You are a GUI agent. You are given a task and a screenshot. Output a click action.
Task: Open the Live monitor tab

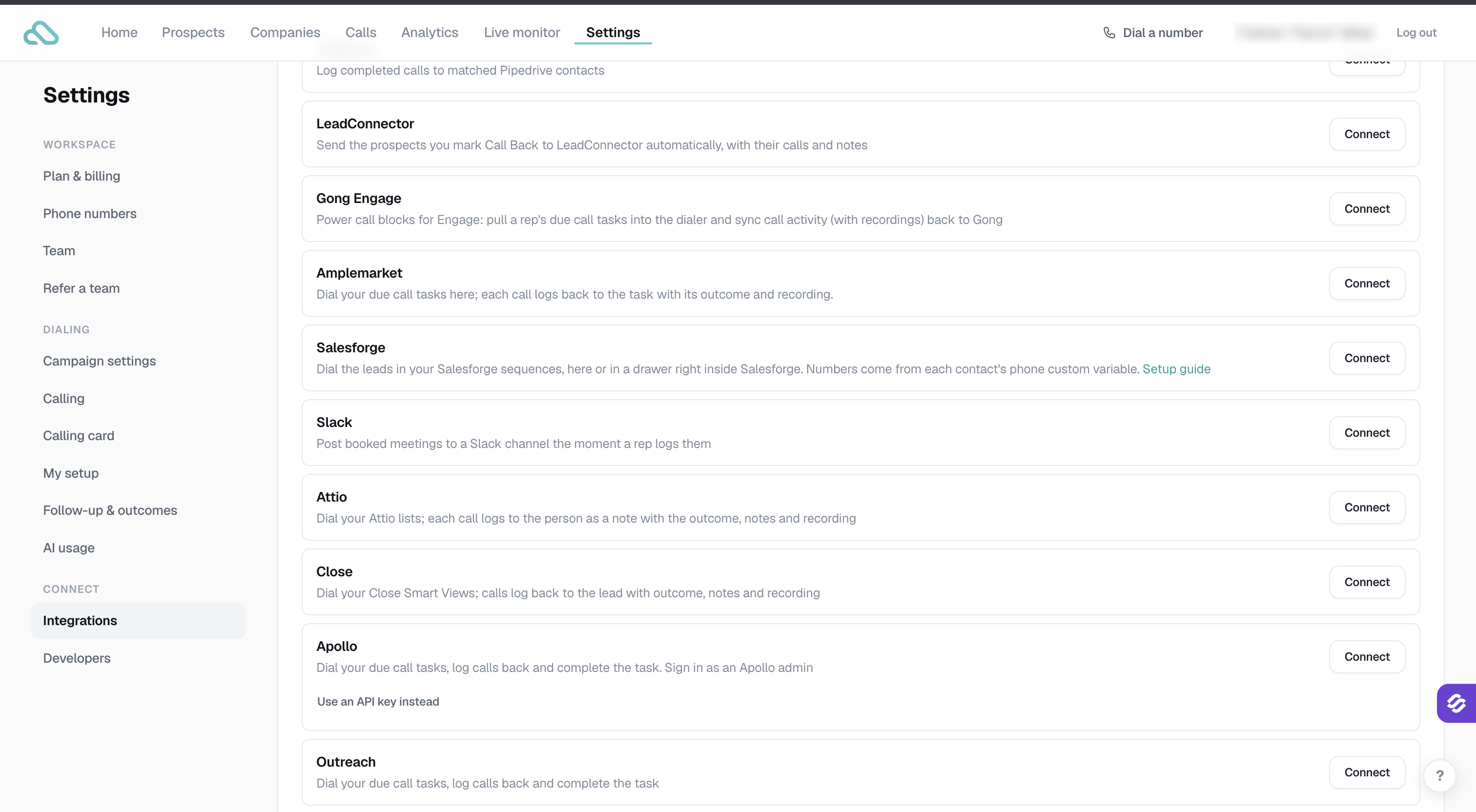522,33
